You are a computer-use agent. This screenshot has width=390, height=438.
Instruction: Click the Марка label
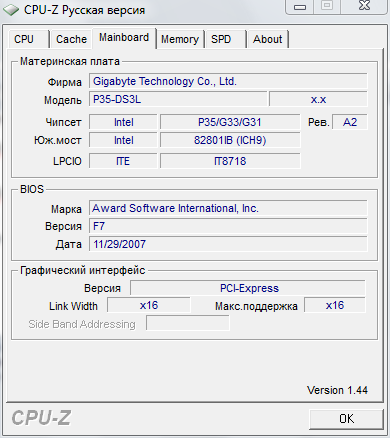pyautogui.click(x=66, y=209)
